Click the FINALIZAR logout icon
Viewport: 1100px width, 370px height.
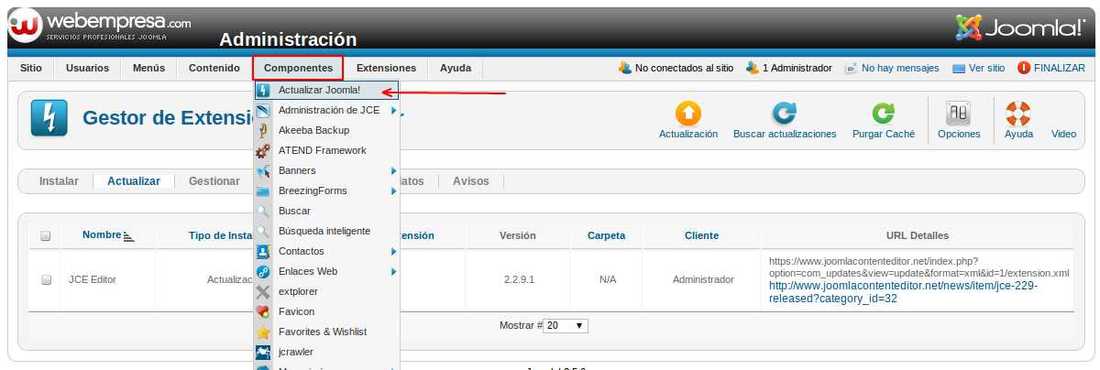pyautogui.click(x=1024, y=68)
